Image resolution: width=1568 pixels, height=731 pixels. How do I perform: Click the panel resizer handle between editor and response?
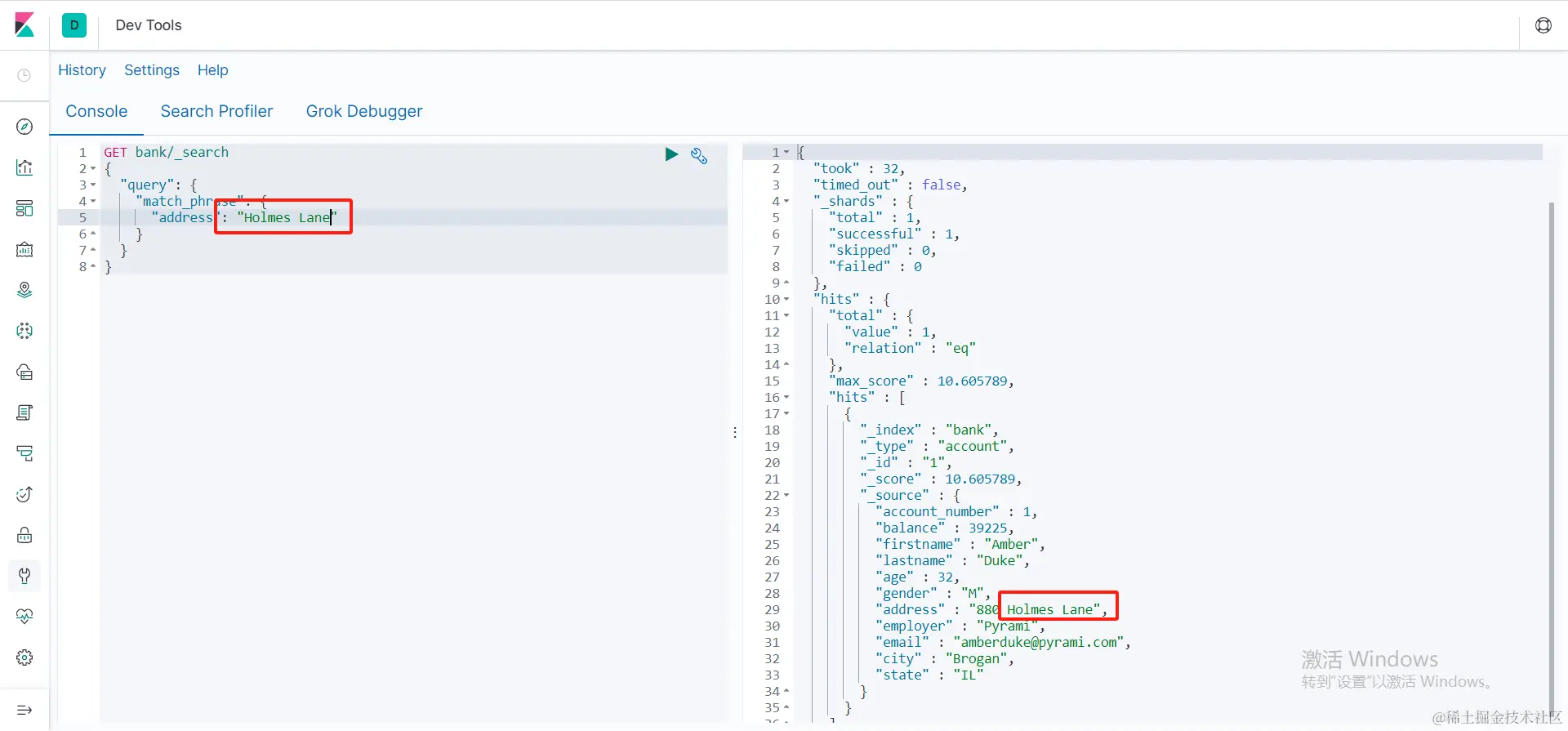click(735, 433)
